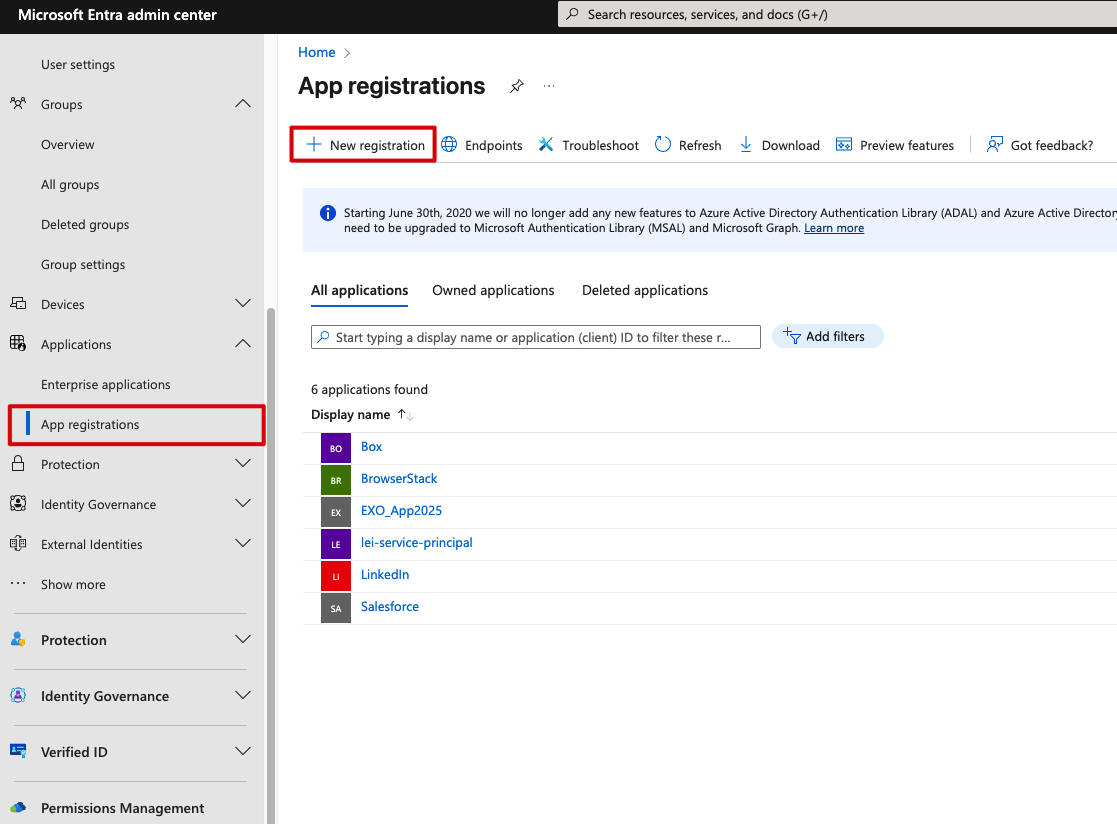Click the padlock icon beside Protection

(x=19, y=464)
